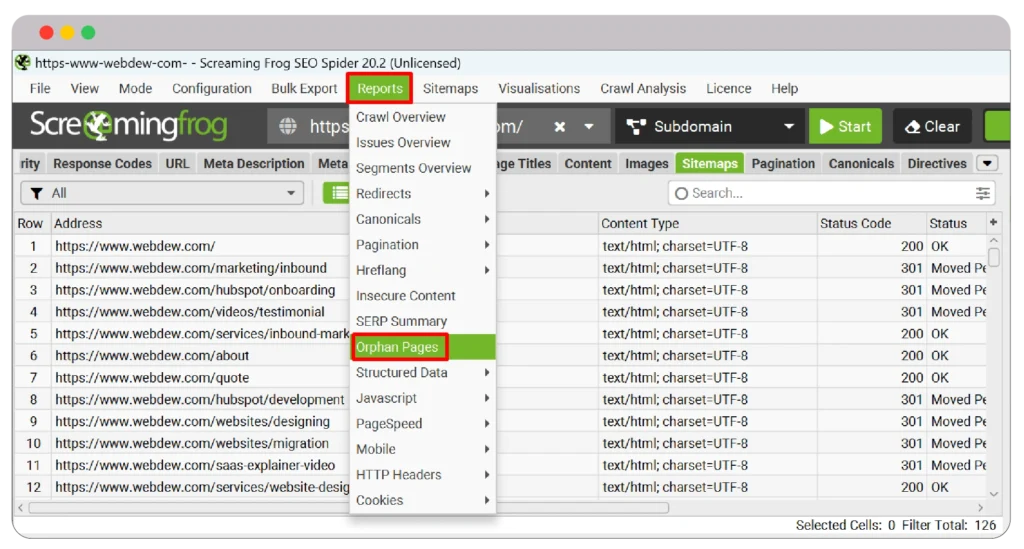1024x549 pixels.
Task: Open the Configuration menu
Action: (x=212, y=88)
